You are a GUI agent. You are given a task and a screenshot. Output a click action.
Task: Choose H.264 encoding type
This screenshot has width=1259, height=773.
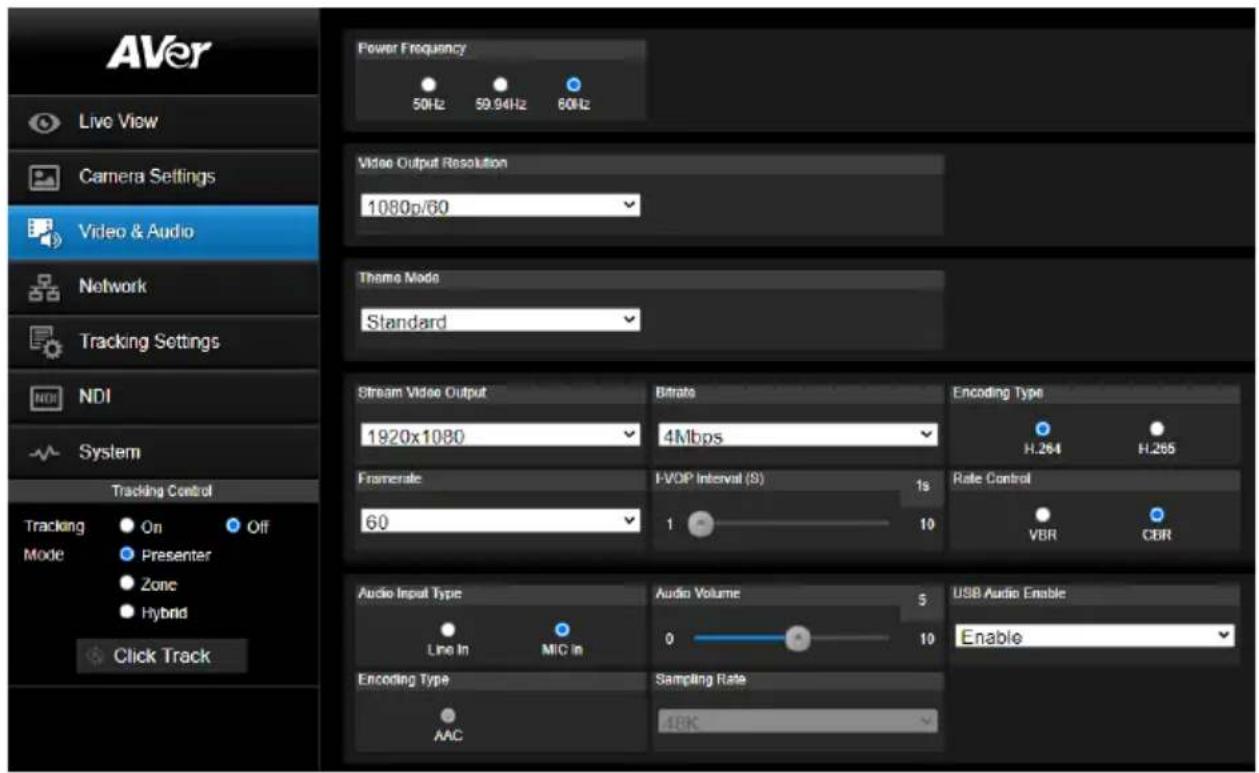[1041, 428]
